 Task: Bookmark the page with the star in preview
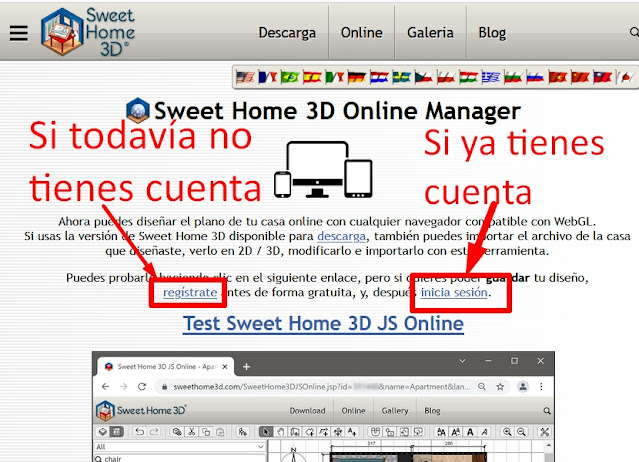tap(500, 387)
